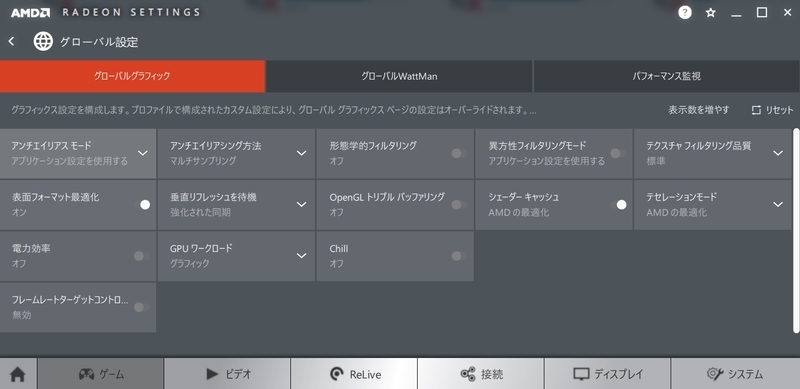Click the globe グローバル設定 icon

43,41
